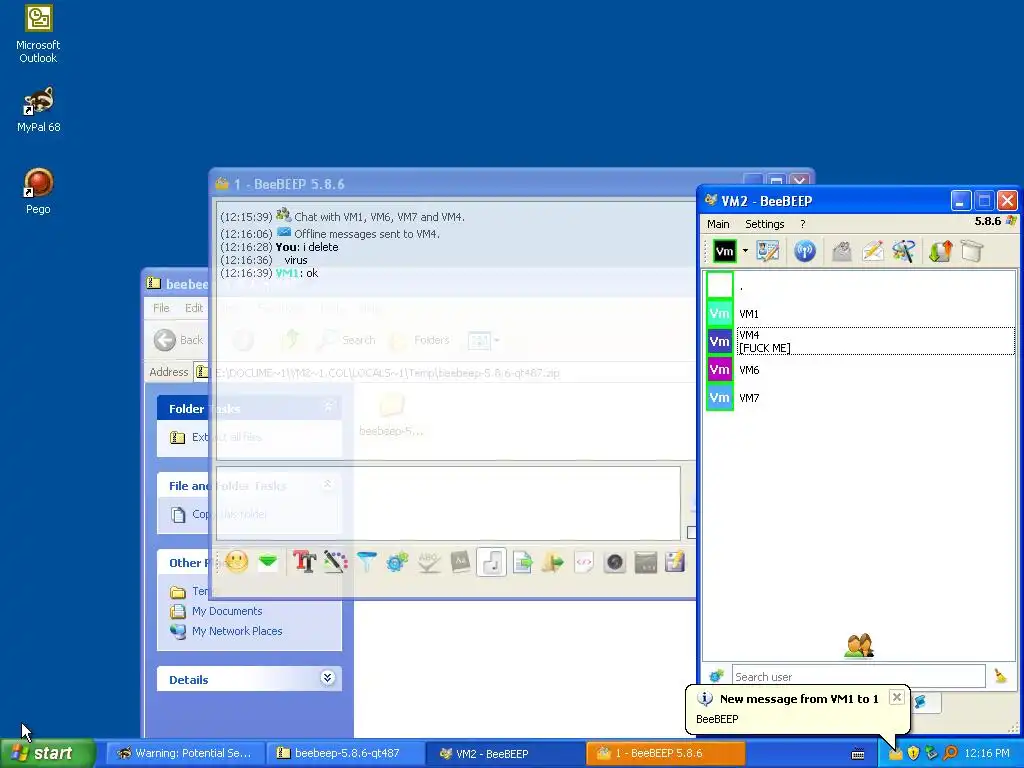Select user VM7 in the list
Screen dimensions: 1024x768
860,398
